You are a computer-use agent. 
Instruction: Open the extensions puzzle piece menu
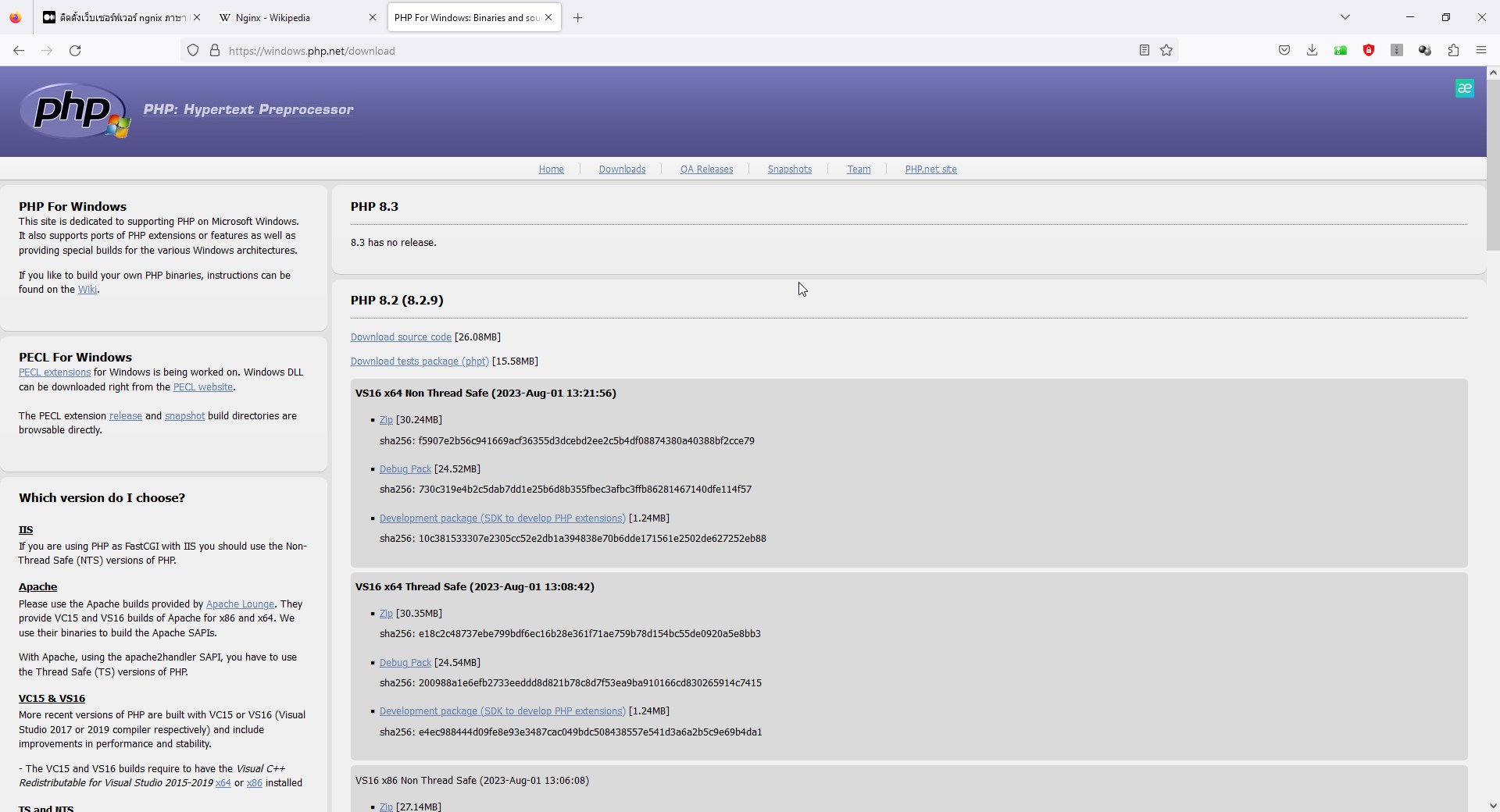(1453, 51)
